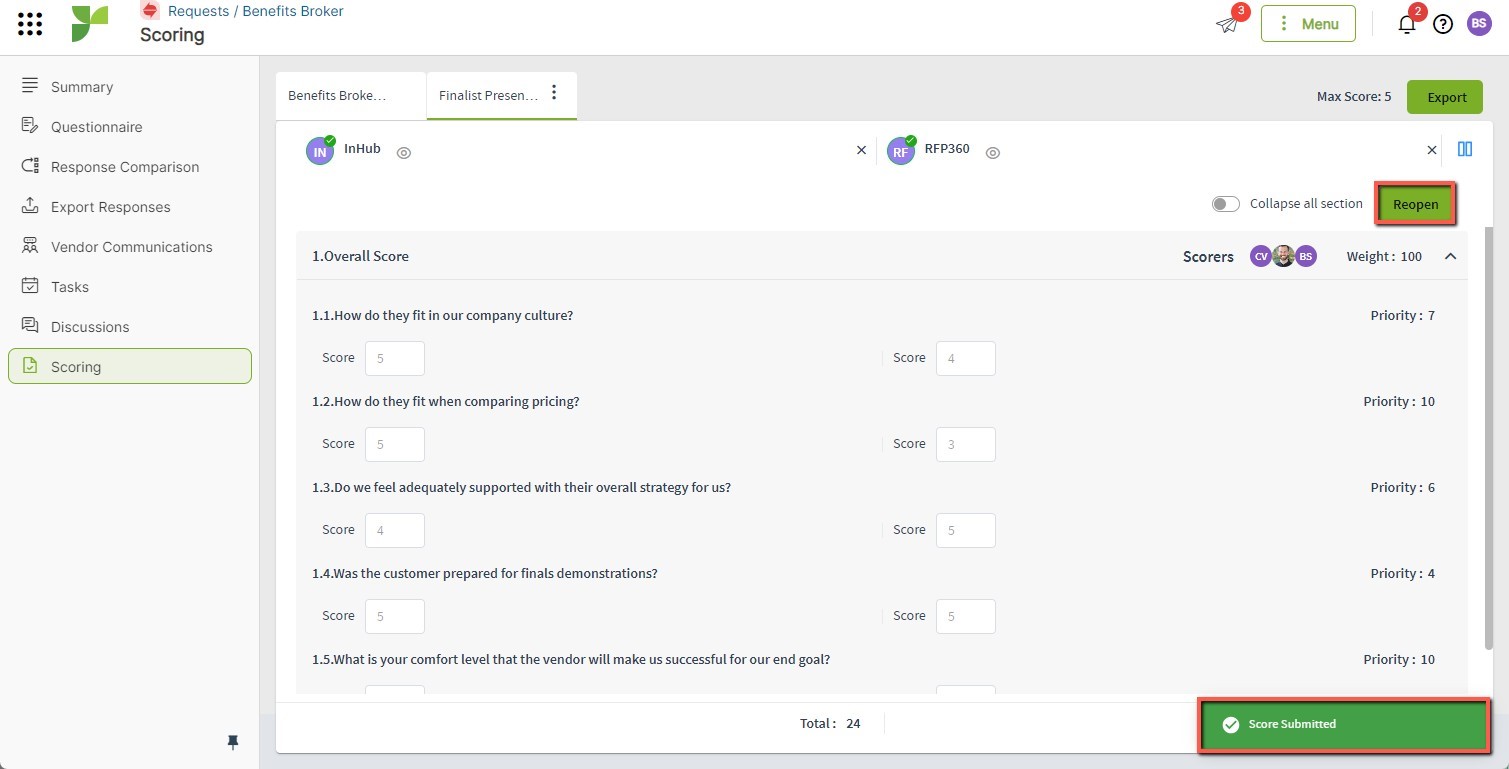1509x769 pixels.
Task: Click the column layout icon
Action: [x=1464, y=149]
